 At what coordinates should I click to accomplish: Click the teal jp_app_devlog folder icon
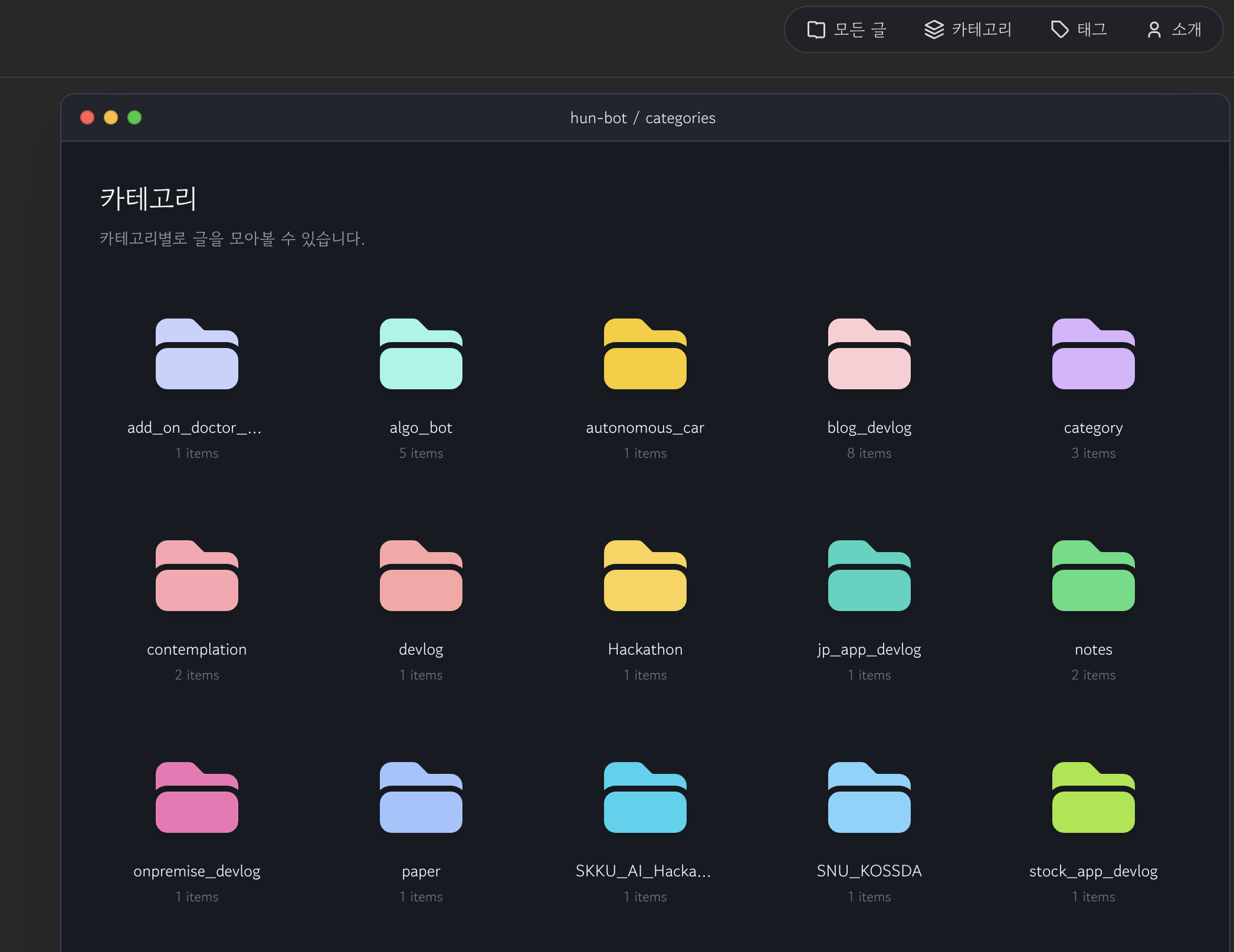(869, 576)
